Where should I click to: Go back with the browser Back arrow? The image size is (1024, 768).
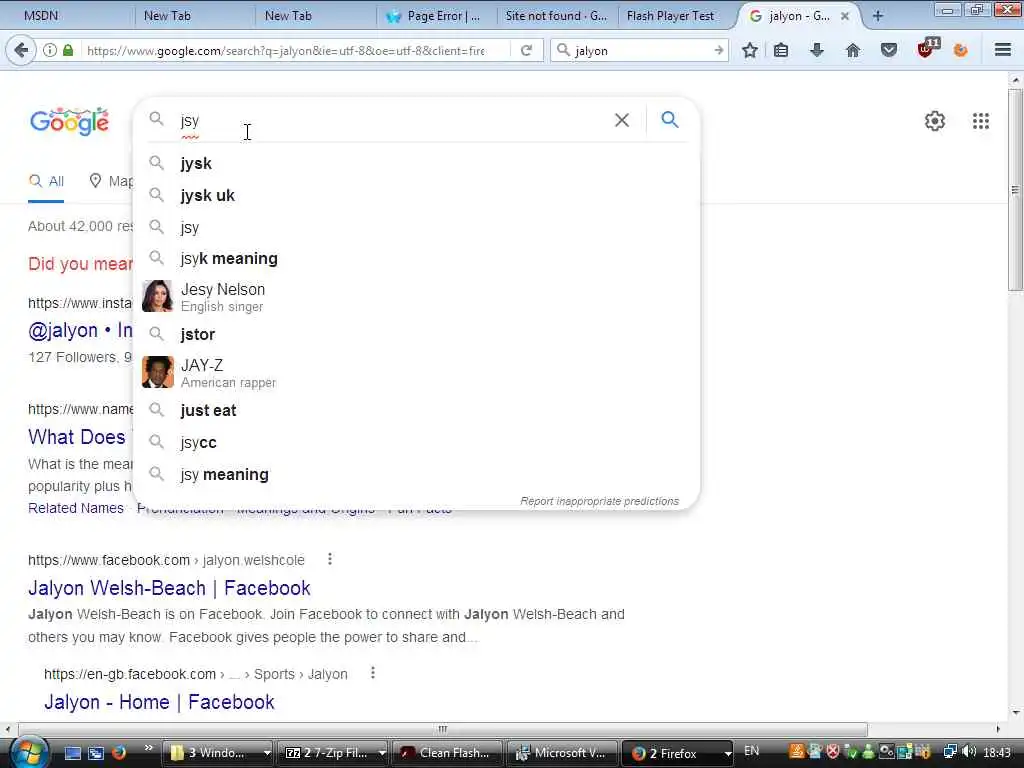(x=21, y=50)
